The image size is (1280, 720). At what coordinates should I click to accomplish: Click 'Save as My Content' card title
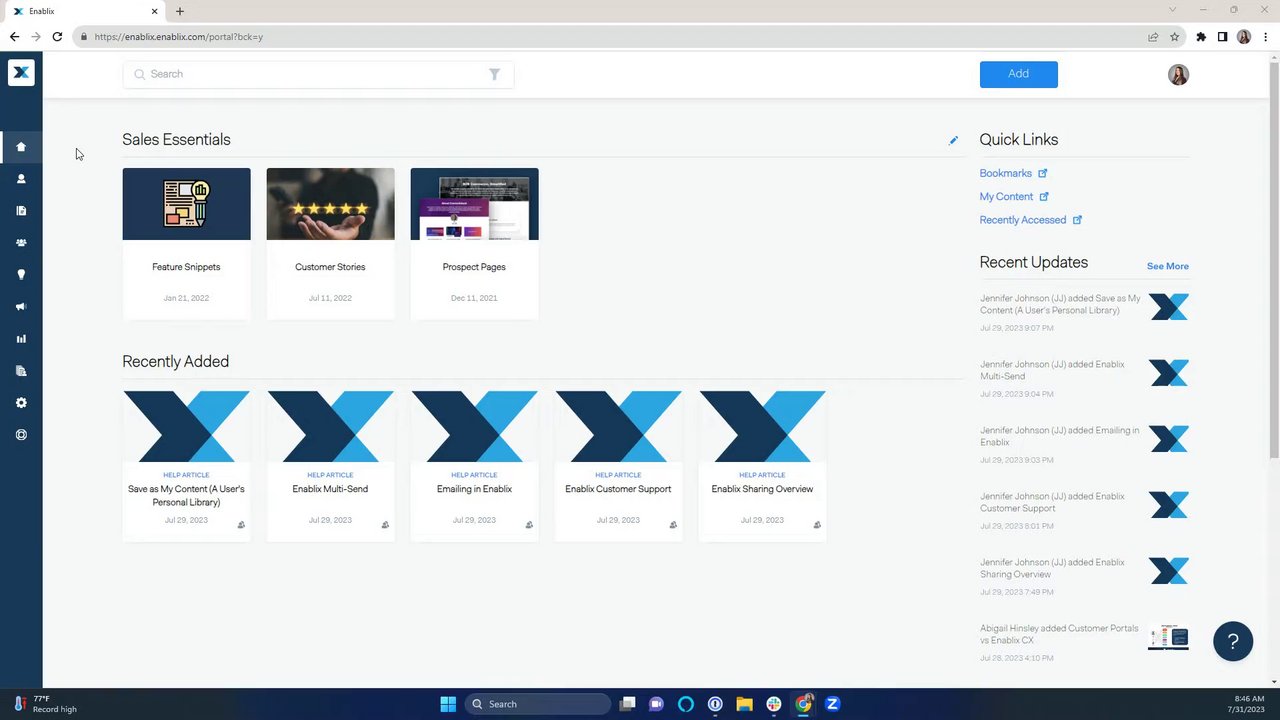point(186,495)
